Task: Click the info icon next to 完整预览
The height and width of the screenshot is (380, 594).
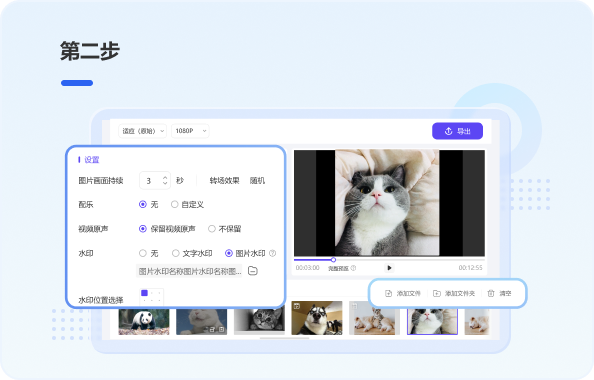Action: (353, 268)
